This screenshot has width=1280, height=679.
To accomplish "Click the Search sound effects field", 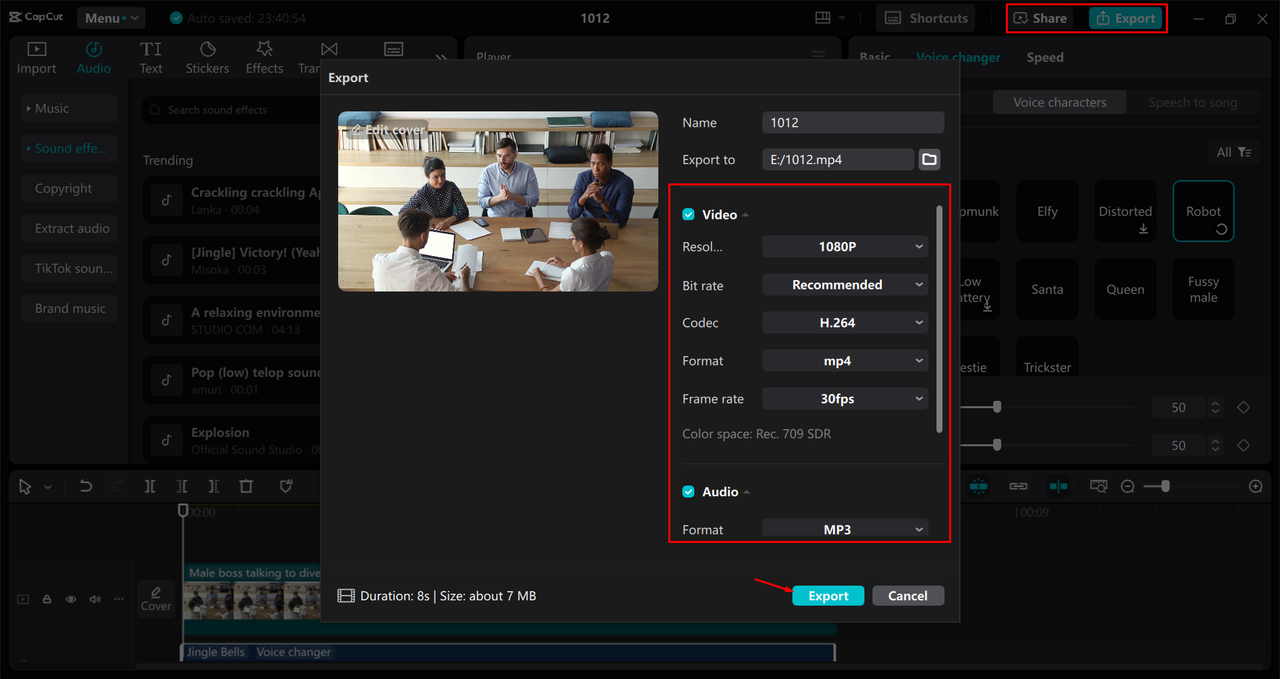I will [233, 110].
